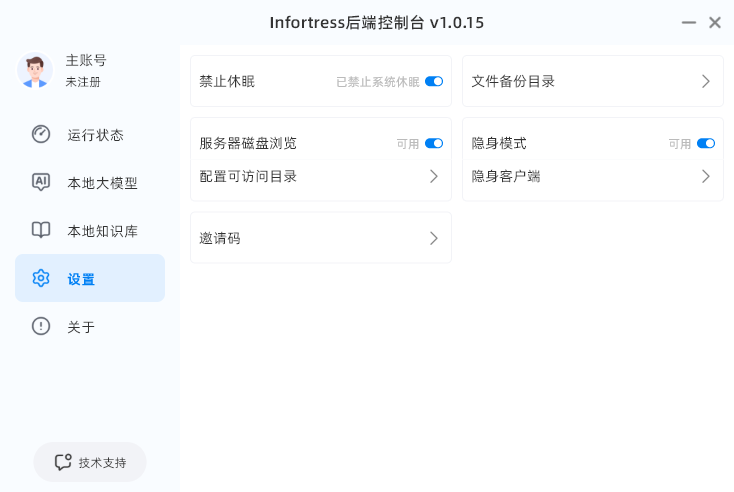Viewport: 734px width, 492px height.
Task: Open the 邀请码 chevron arrow
Action: click(434, 238)
